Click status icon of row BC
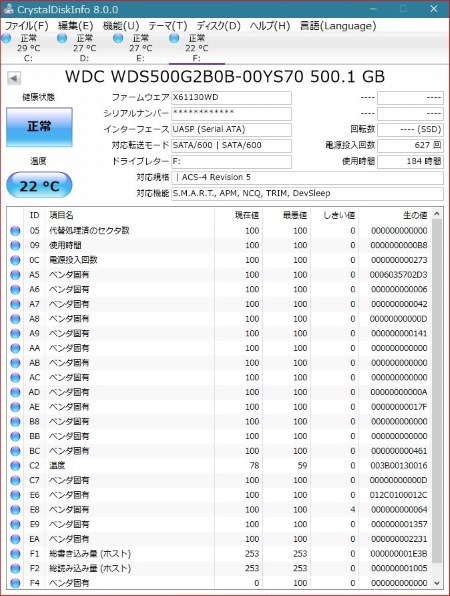The image size is (450, 596). pos(15,451)
